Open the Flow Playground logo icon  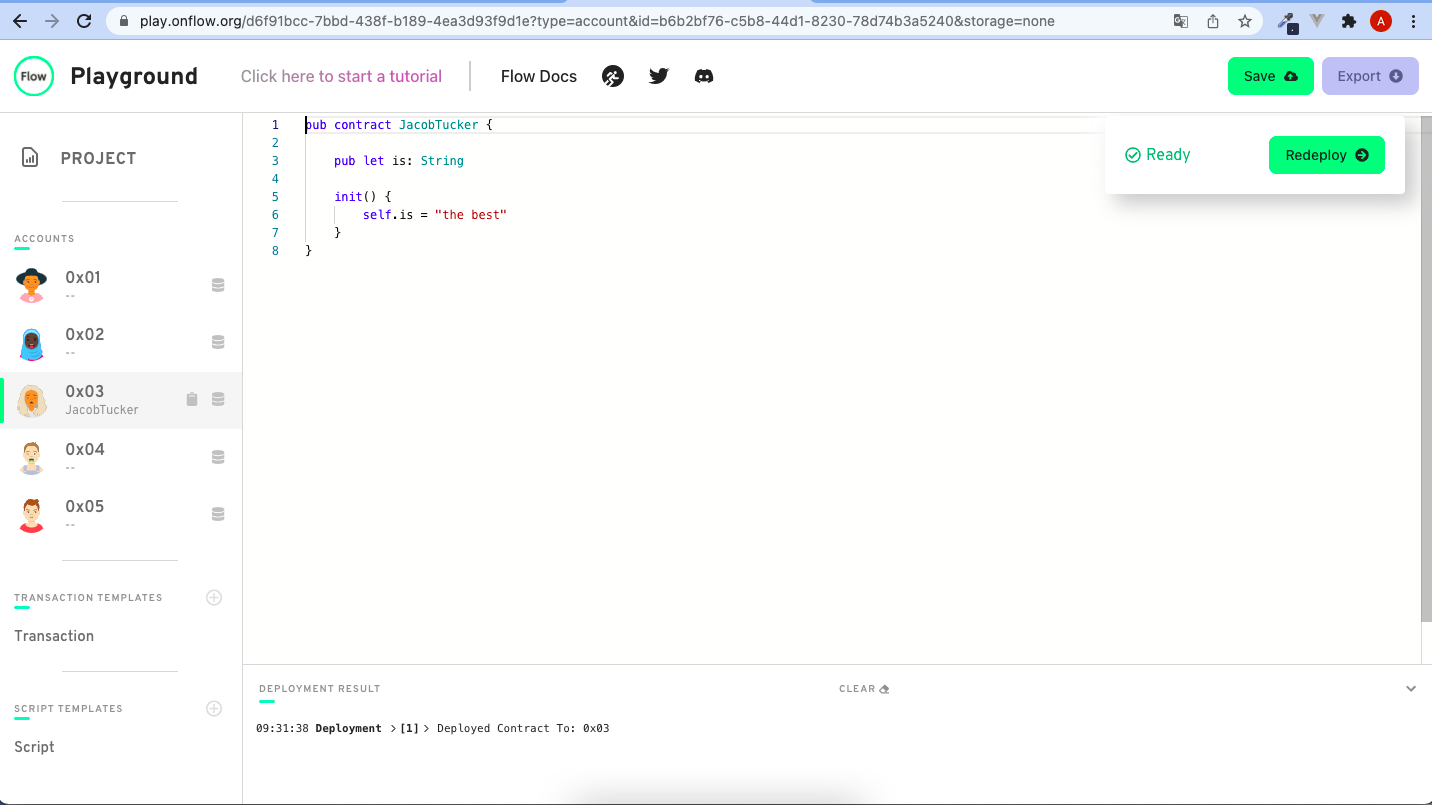[33, 76]
